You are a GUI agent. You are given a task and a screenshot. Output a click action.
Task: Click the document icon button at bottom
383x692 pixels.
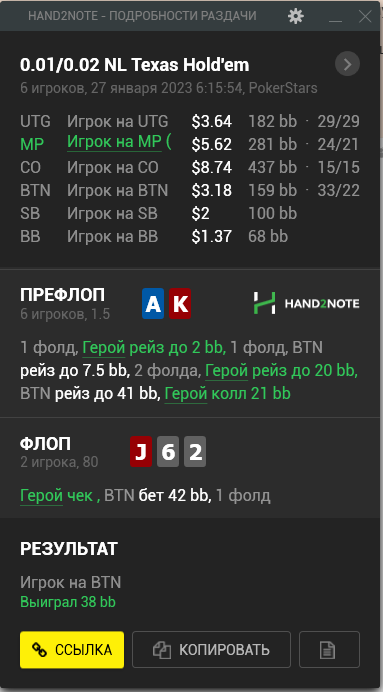329,649
